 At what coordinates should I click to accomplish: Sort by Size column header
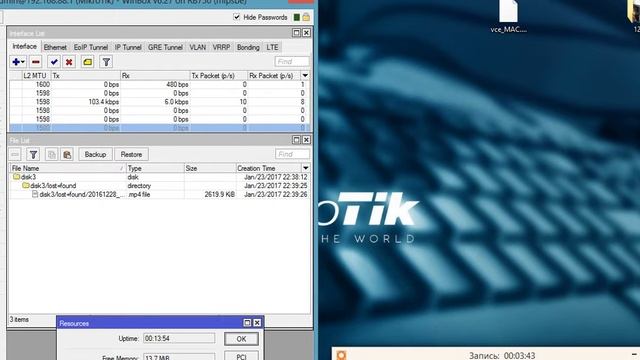point(210,168)
